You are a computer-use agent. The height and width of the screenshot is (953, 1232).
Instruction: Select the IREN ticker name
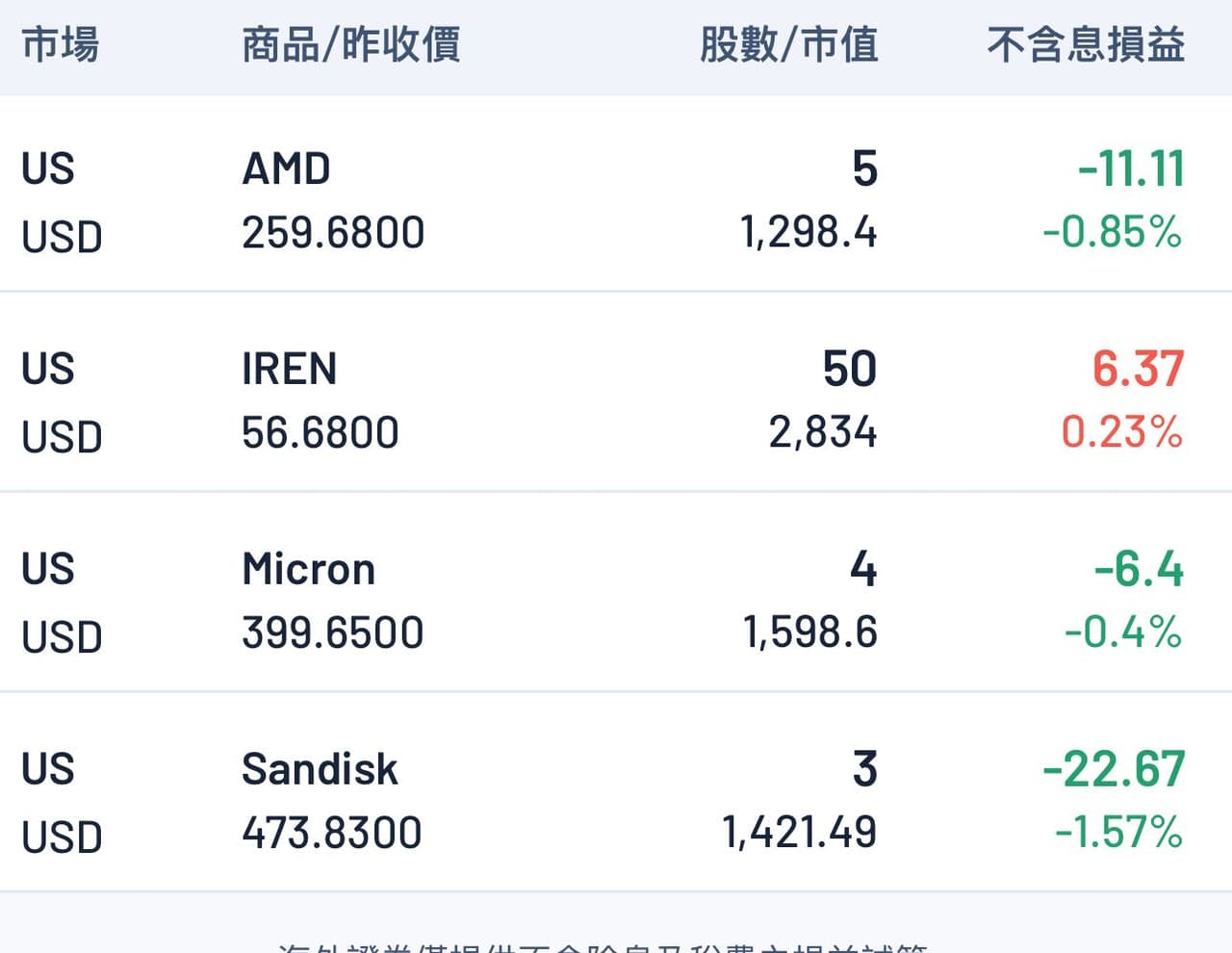(289, 369)
